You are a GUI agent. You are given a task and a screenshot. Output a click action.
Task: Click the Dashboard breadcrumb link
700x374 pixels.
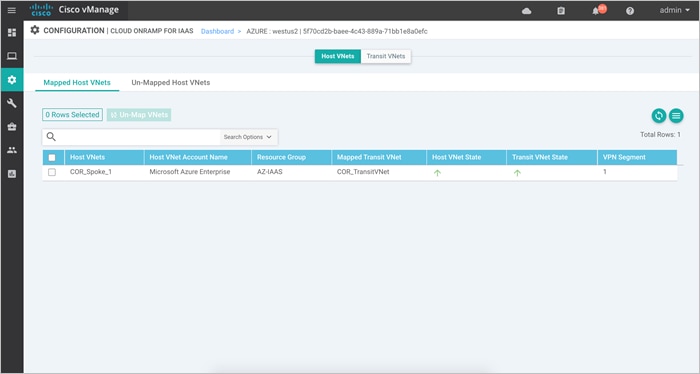[217, 31]
